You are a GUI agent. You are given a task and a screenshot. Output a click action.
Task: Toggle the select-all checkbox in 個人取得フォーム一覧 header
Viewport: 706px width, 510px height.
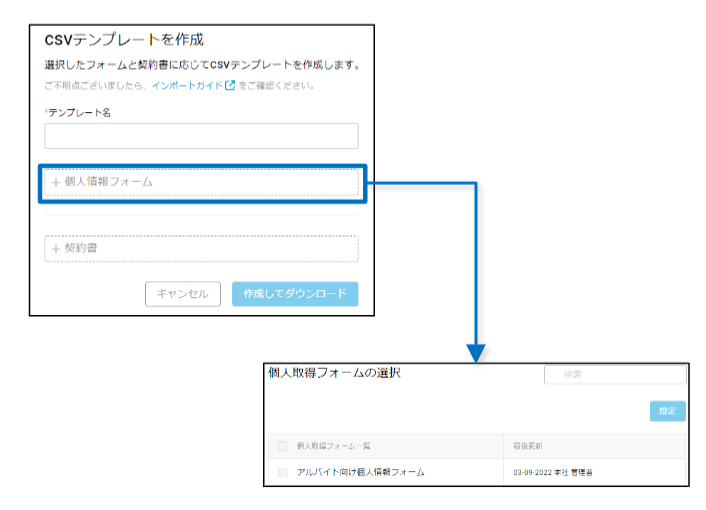coord(283,446)
